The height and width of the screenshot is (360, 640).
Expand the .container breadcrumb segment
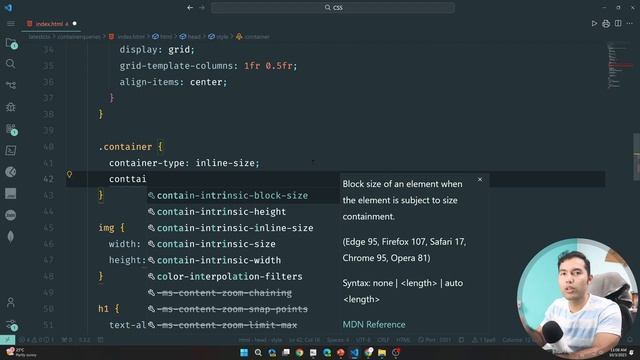tap(253, 37)
